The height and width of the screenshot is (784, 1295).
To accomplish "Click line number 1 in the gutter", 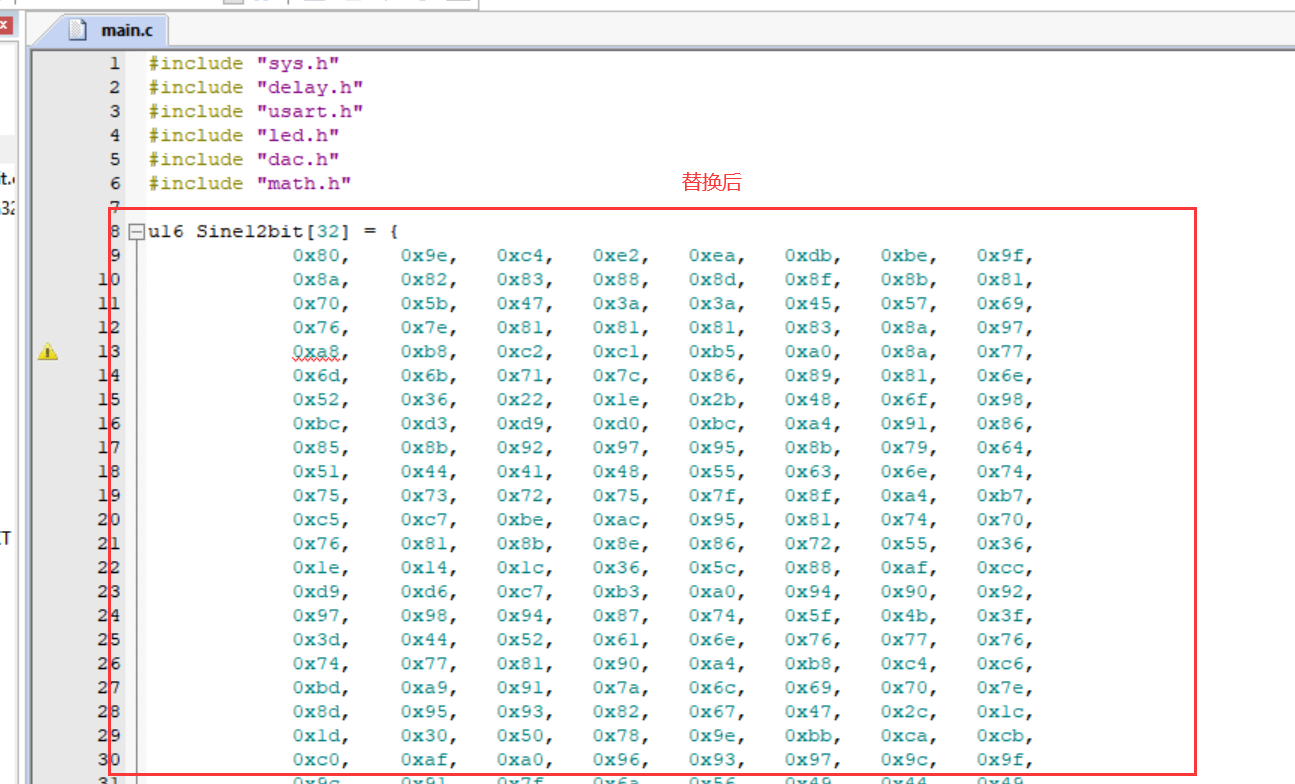I will pos(114,64).
